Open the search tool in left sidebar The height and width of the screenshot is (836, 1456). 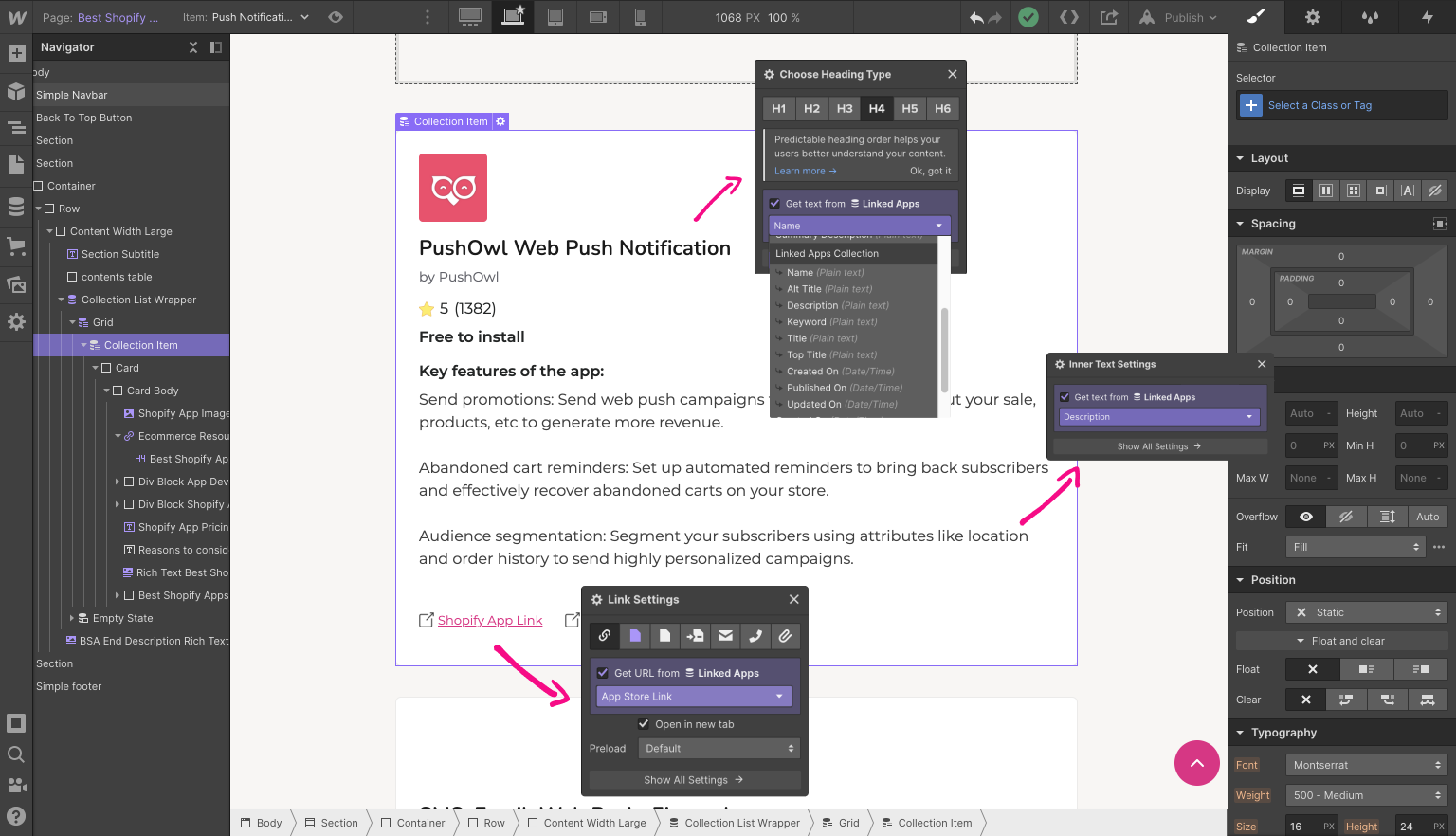(16, 754)
